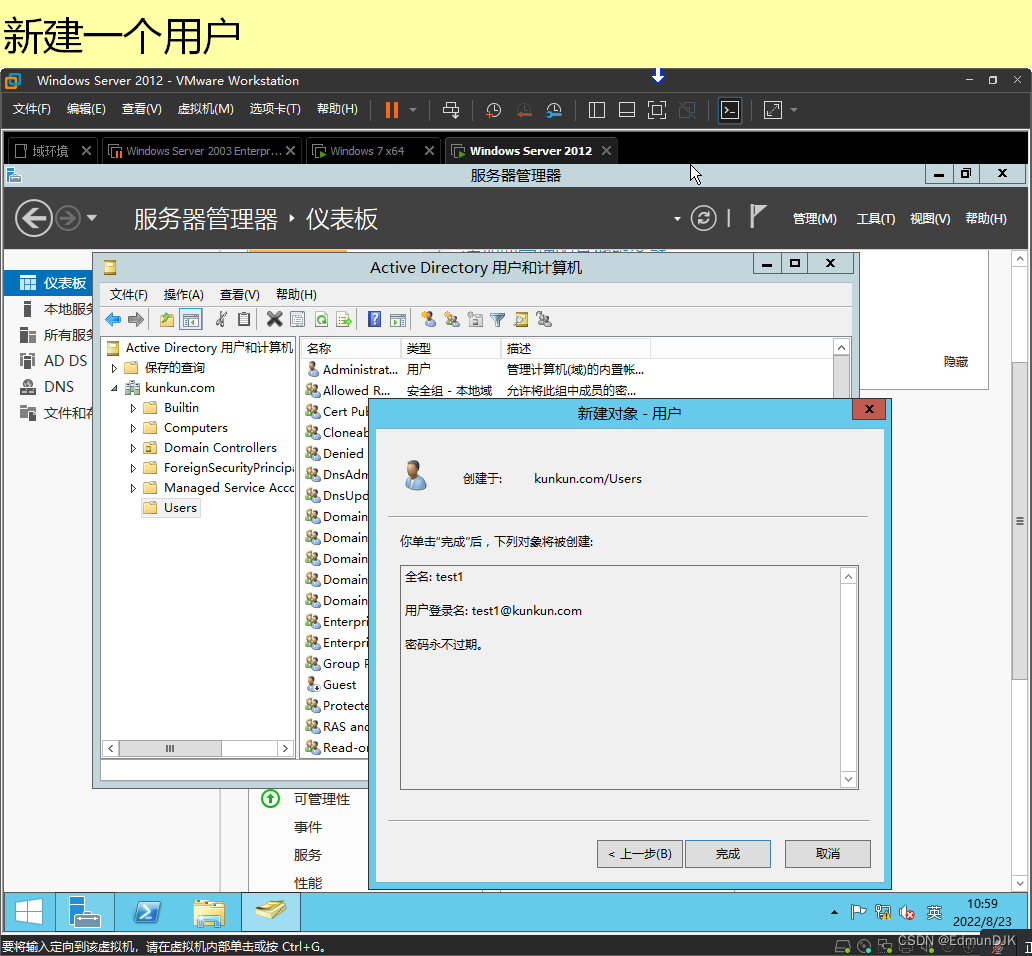Click the 隐藏 link in Server Manager

pyautogui.click(x=956, y=361)
